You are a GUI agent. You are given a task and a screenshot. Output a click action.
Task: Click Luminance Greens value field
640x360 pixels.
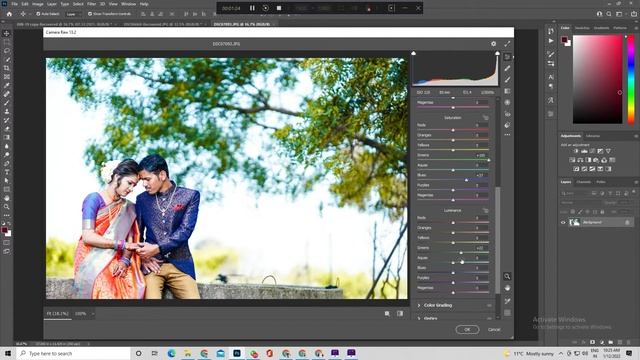point(481,248)
